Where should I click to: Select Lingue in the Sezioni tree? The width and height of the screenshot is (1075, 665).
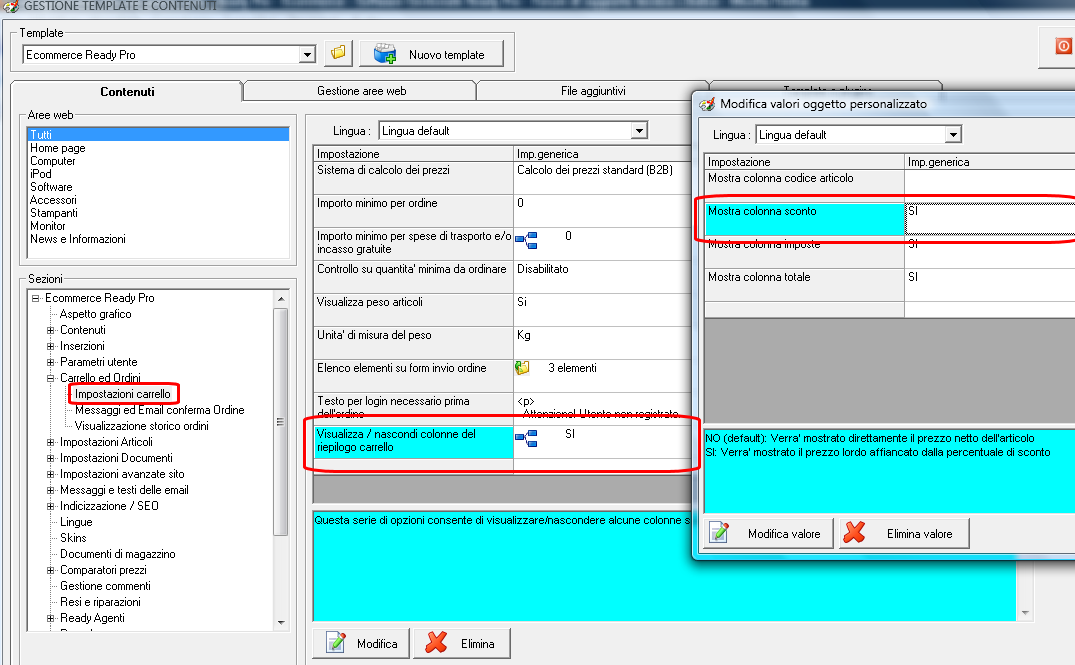75,522
